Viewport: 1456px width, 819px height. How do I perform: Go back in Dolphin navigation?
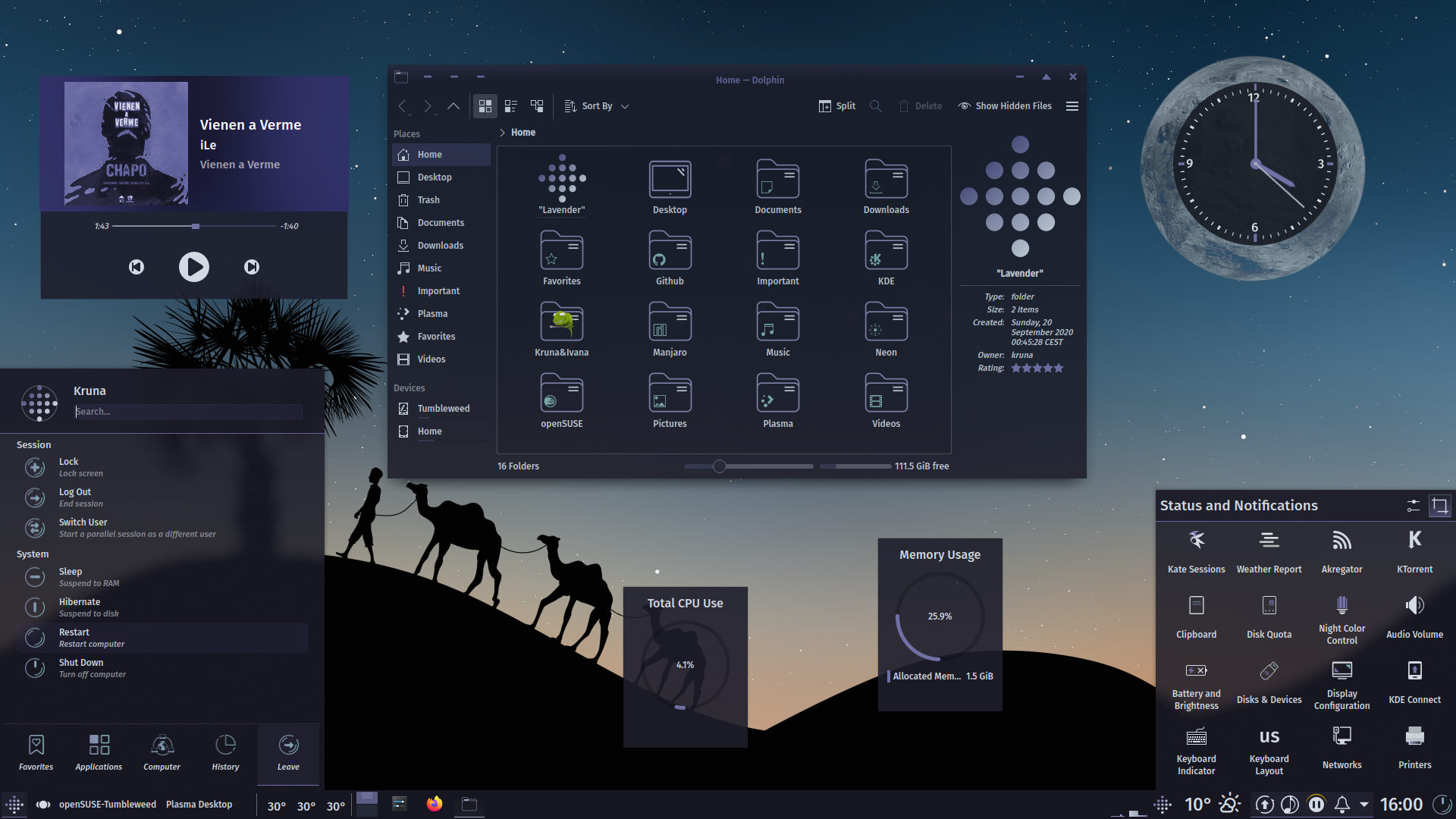(403, 106)
